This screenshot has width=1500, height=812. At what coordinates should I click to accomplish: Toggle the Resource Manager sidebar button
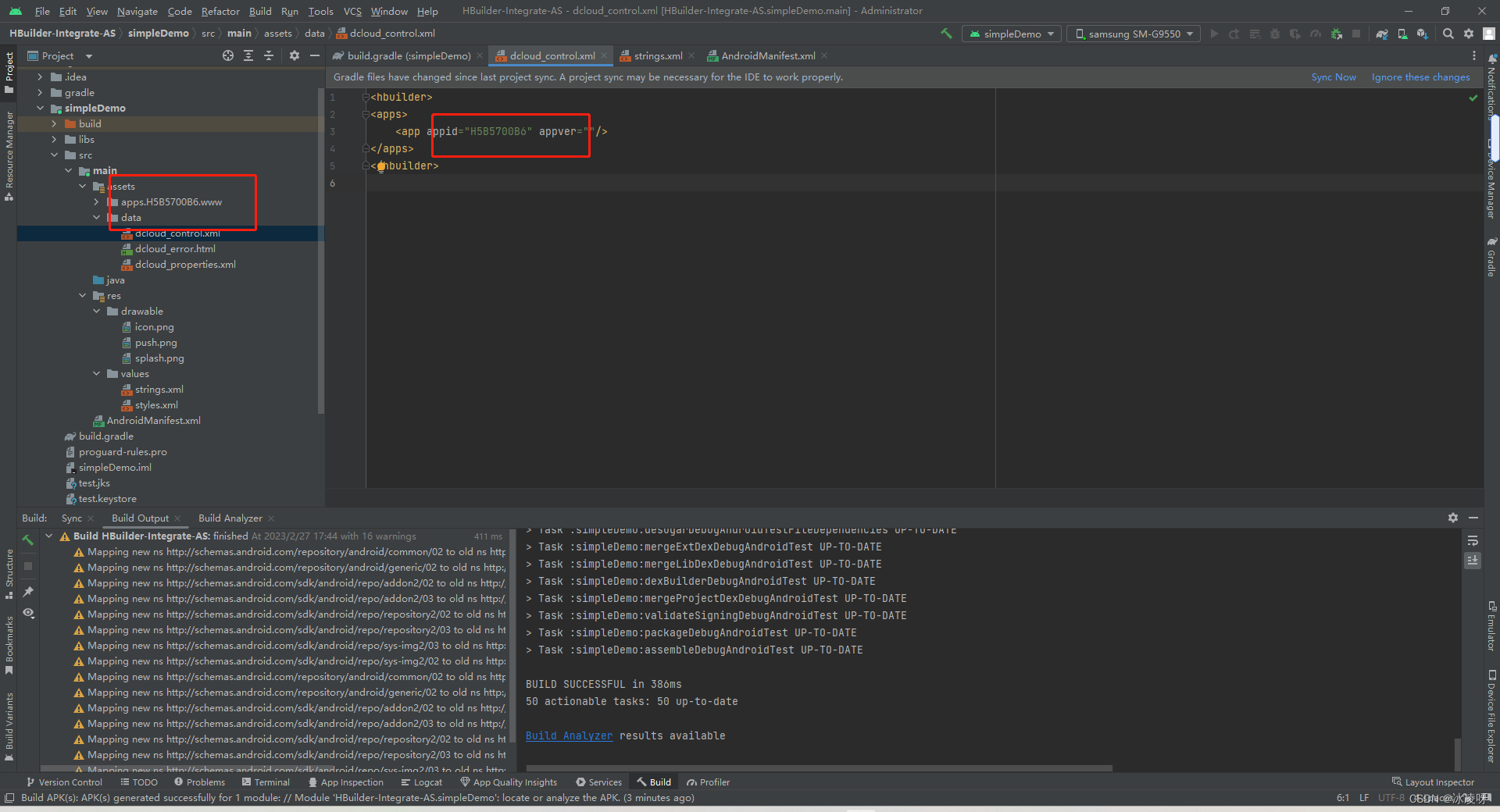tap(9, 156)
